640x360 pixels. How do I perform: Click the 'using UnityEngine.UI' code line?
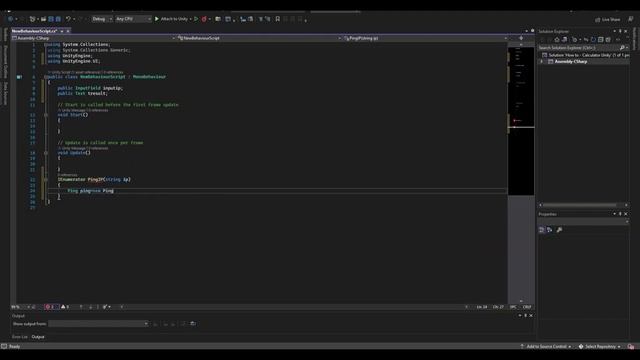coord(73,61)
